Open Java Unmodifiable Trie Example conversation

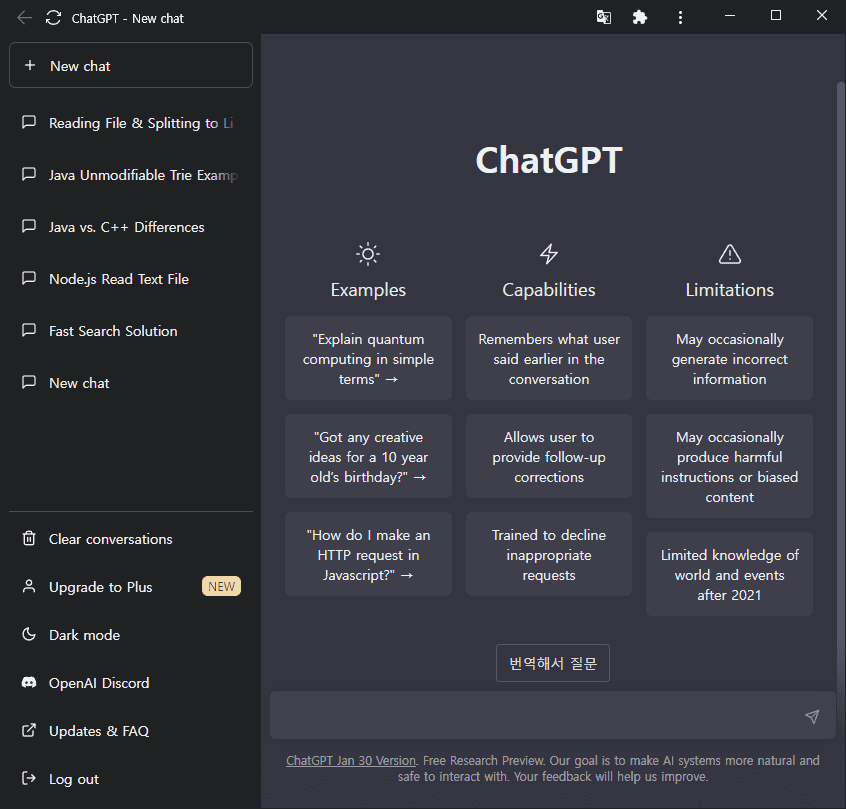(131, 175)
